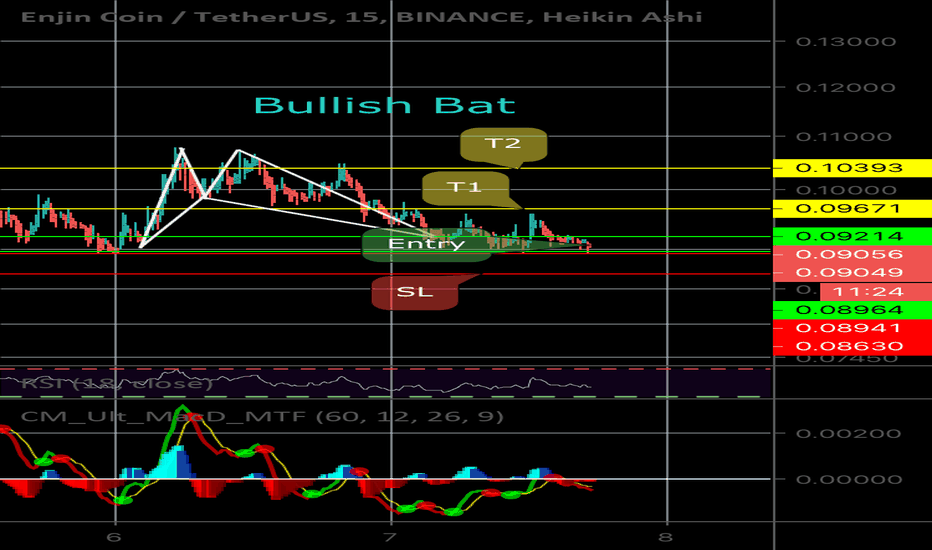
Task: Click the red 0.08630 price label
Action: pyautogui.click(x=852, y=346)
